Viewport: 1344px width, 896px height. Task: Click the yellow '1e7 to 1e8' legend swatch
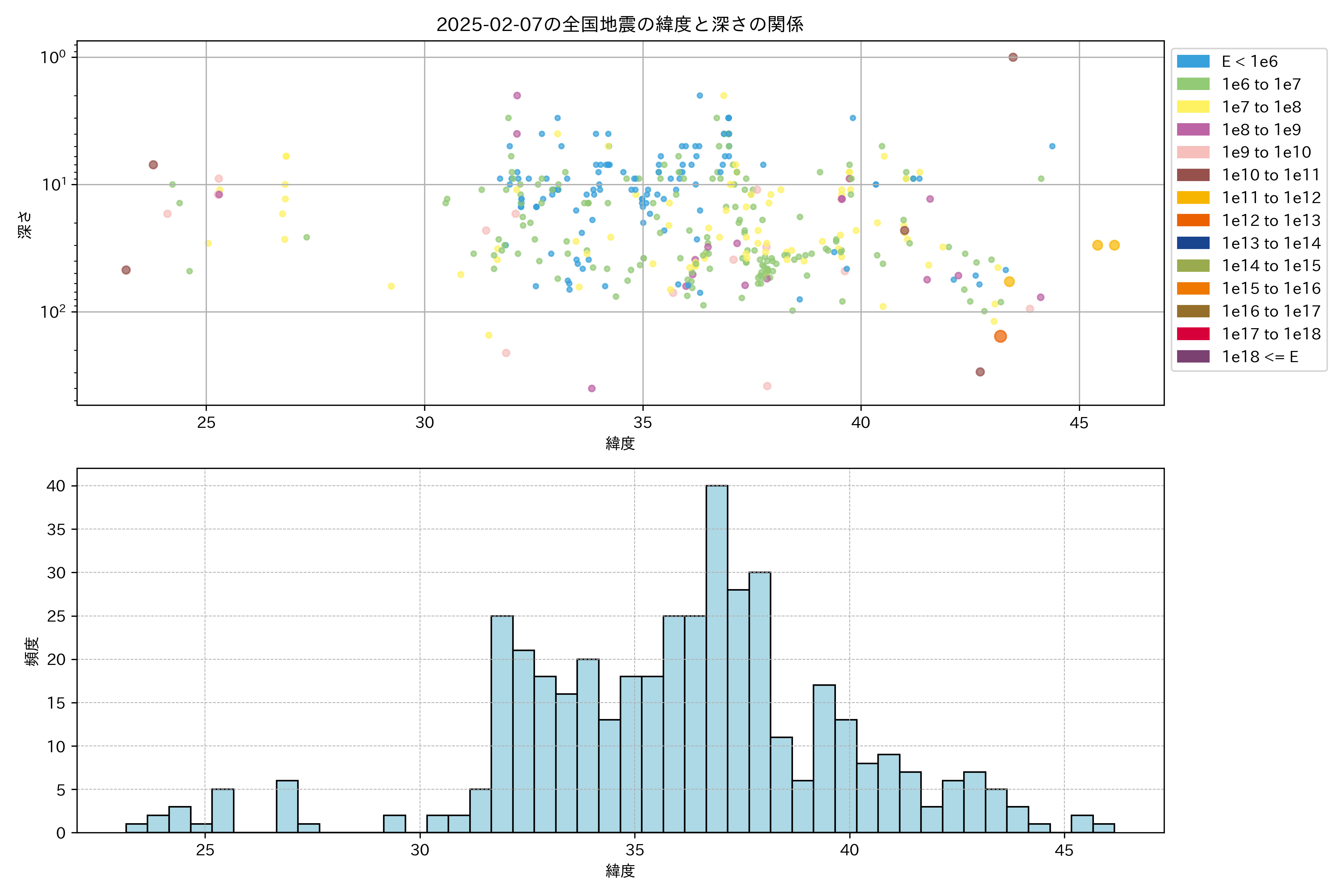[x=1192, y=107]
